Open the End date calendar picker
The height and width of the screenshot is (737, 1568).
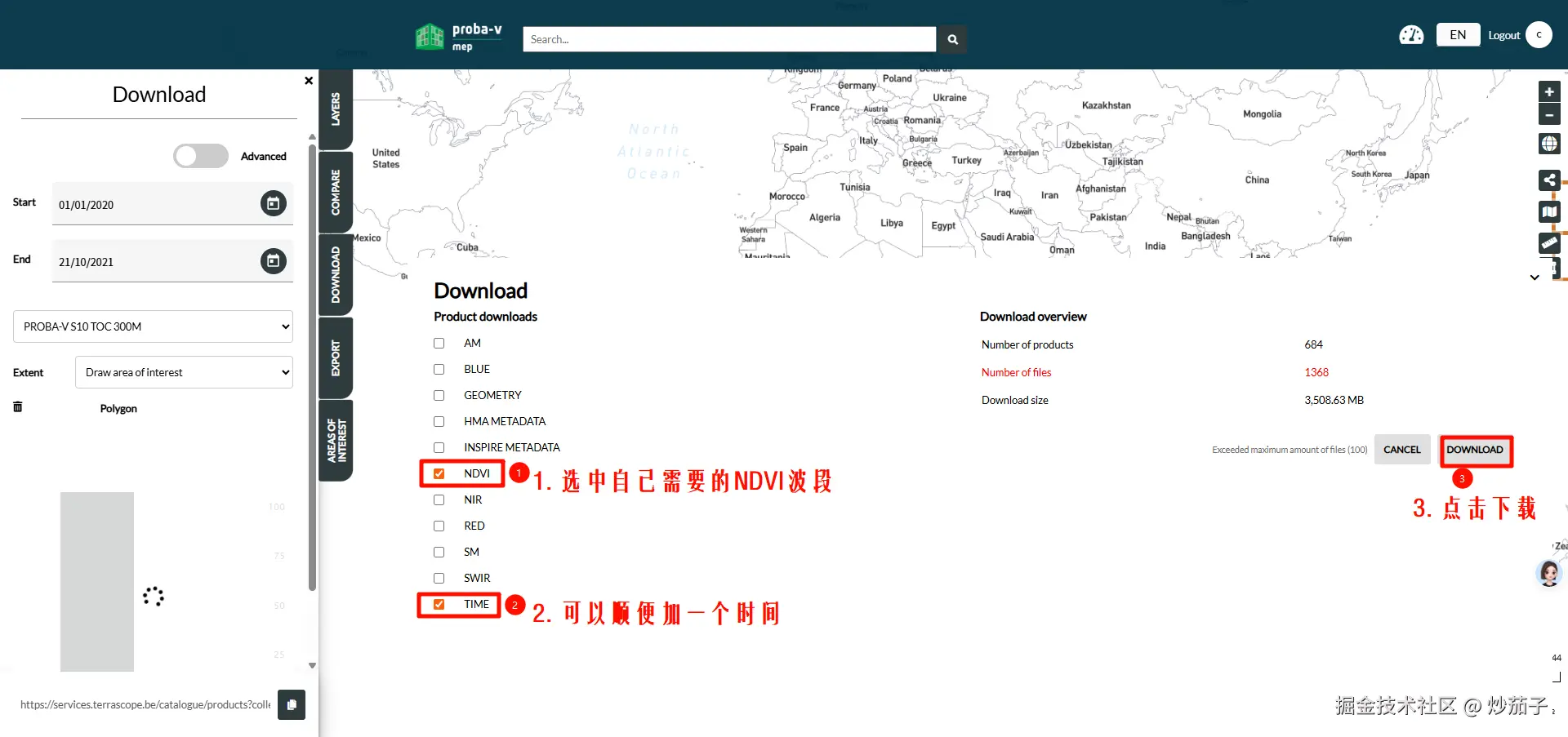click(x=274, y=260)
